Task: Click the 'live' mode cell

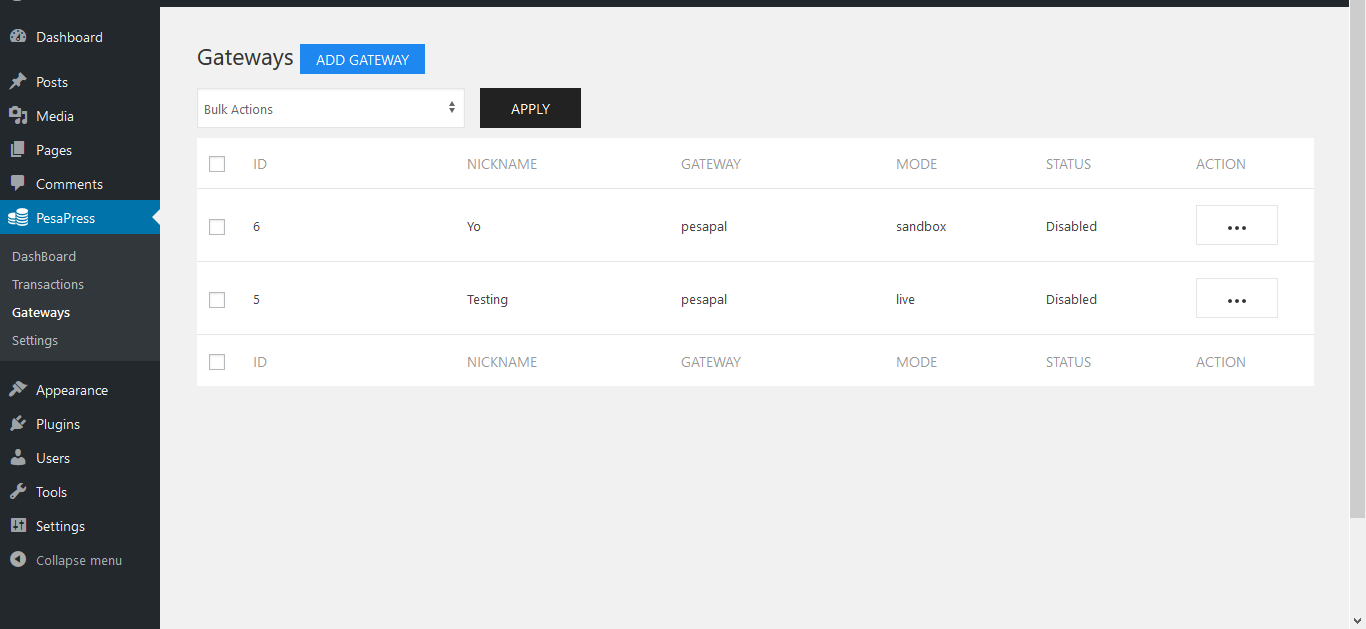Action: point(905,300)
